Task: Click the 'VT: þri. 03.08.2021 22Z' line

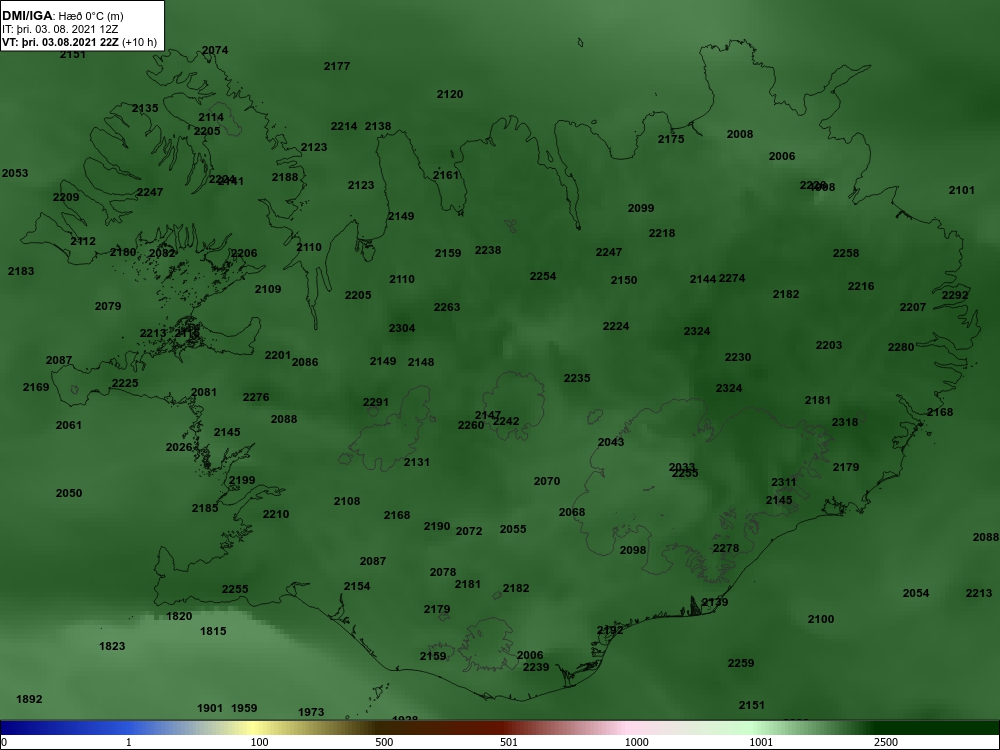Action: point(60,42)
